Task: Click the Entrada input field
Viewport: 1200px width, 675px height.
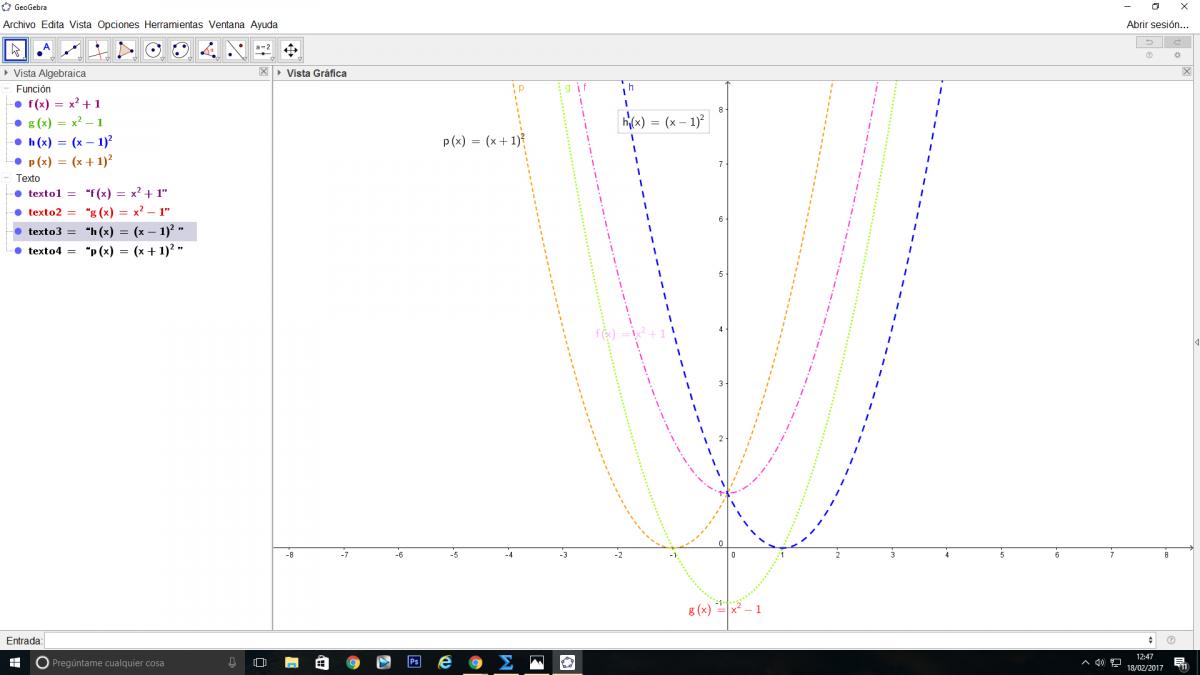Action: [600, 640]
